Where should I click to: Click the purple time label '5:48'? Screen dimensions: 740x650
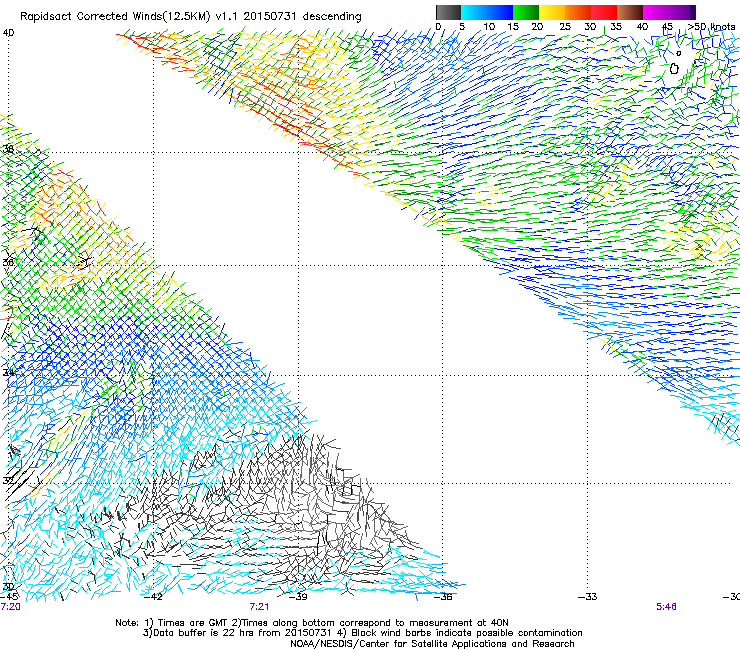tap(666, 607)
